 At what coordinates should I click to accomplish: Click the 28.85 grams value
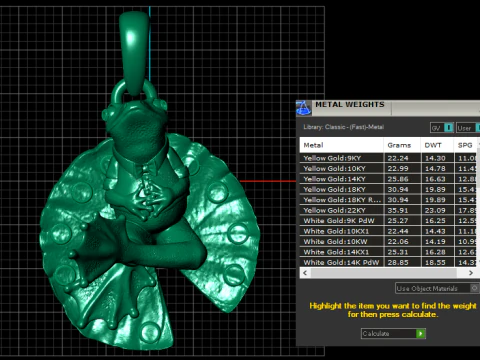click(x=398, y=262)
